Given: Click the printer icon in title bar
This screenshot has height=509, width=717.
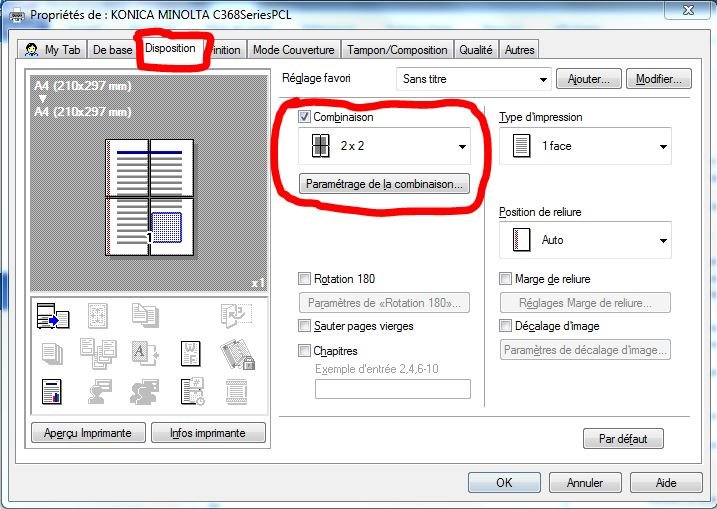Looking at the screenshot, I should [17, 16].
